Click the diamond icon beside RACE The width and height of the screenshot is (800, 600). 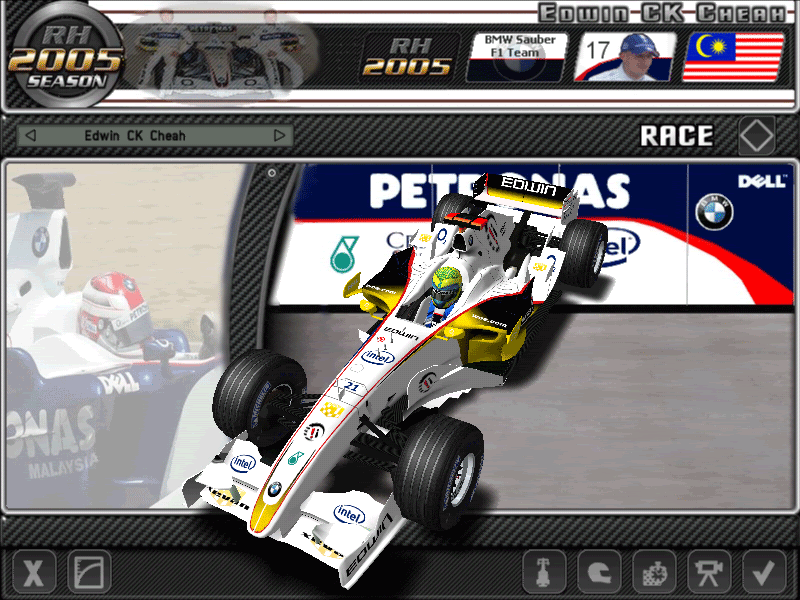(757, 135)
